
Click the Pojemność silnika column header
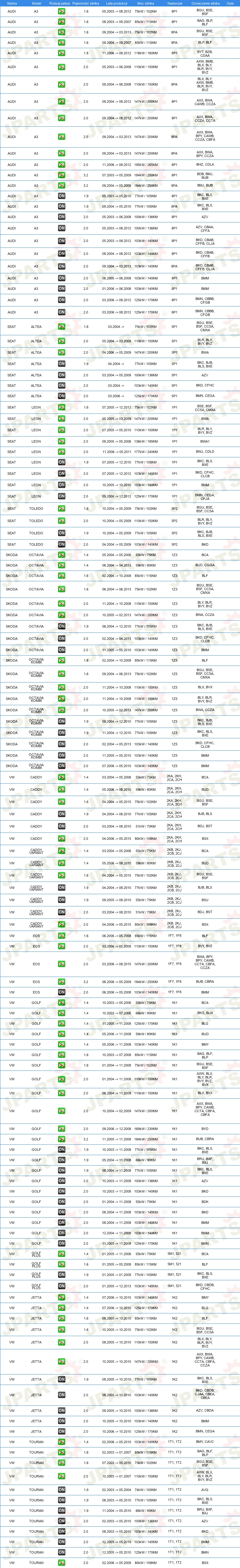coord(85,3)
